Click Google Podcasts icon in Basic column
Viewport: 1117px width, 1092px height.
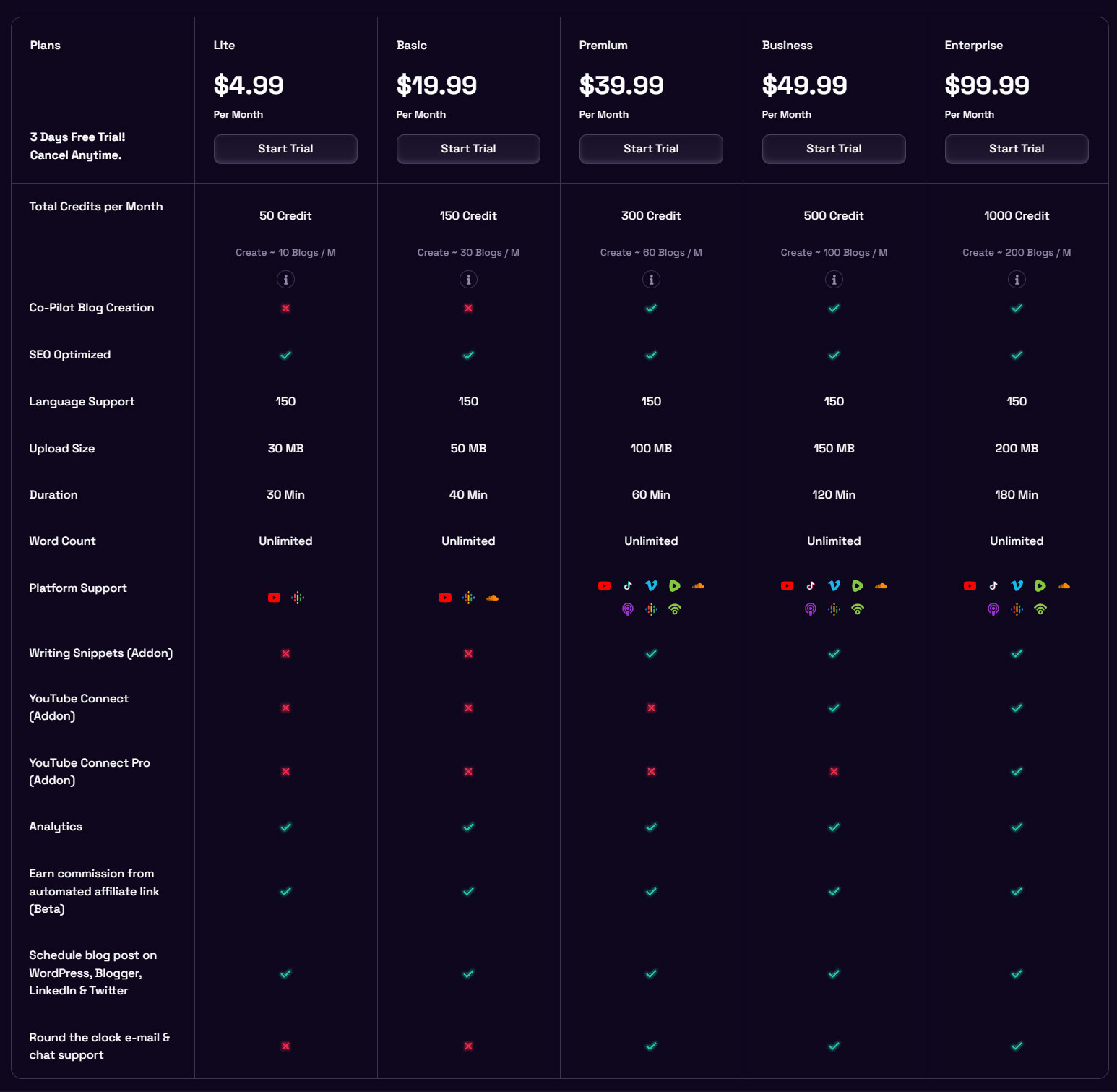click(x=468, y=598)
